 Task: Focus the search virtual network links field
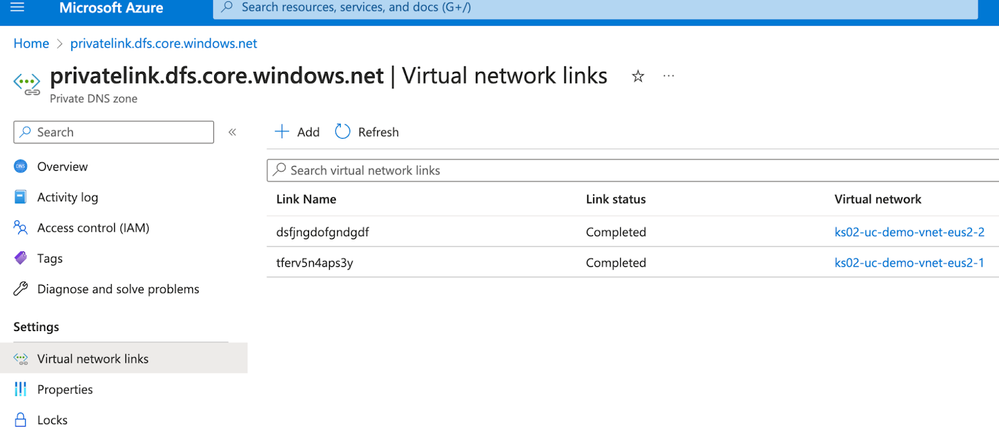[630, 171]
